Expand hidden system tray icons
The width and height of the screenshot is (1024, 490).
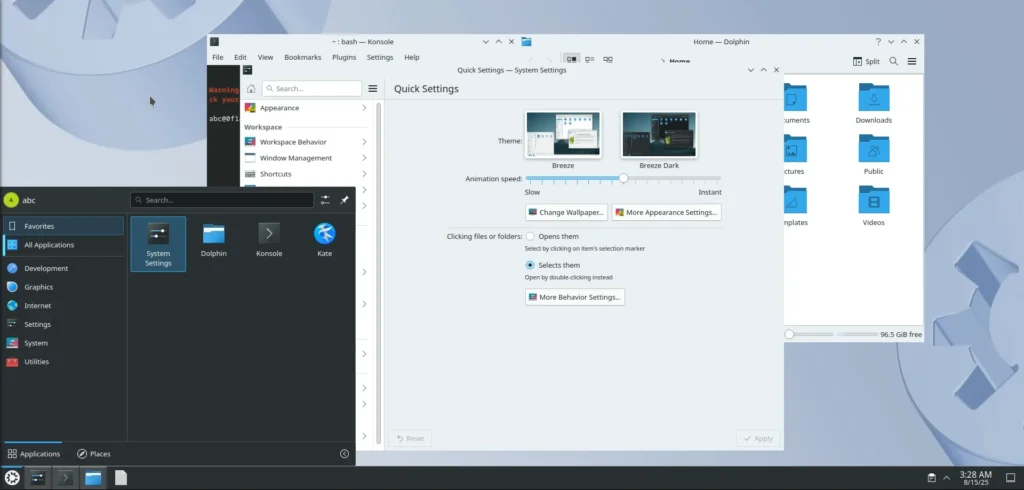pyautogui.click(x=946, y=478)
